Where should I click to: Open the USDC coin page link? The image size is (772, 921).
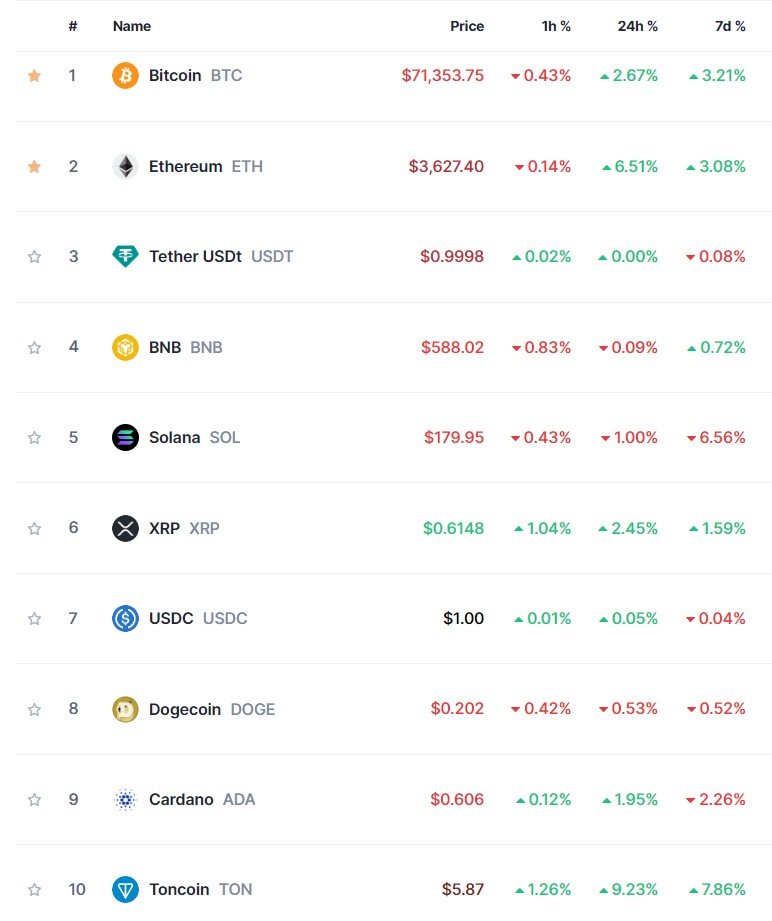tap(198, 619)
